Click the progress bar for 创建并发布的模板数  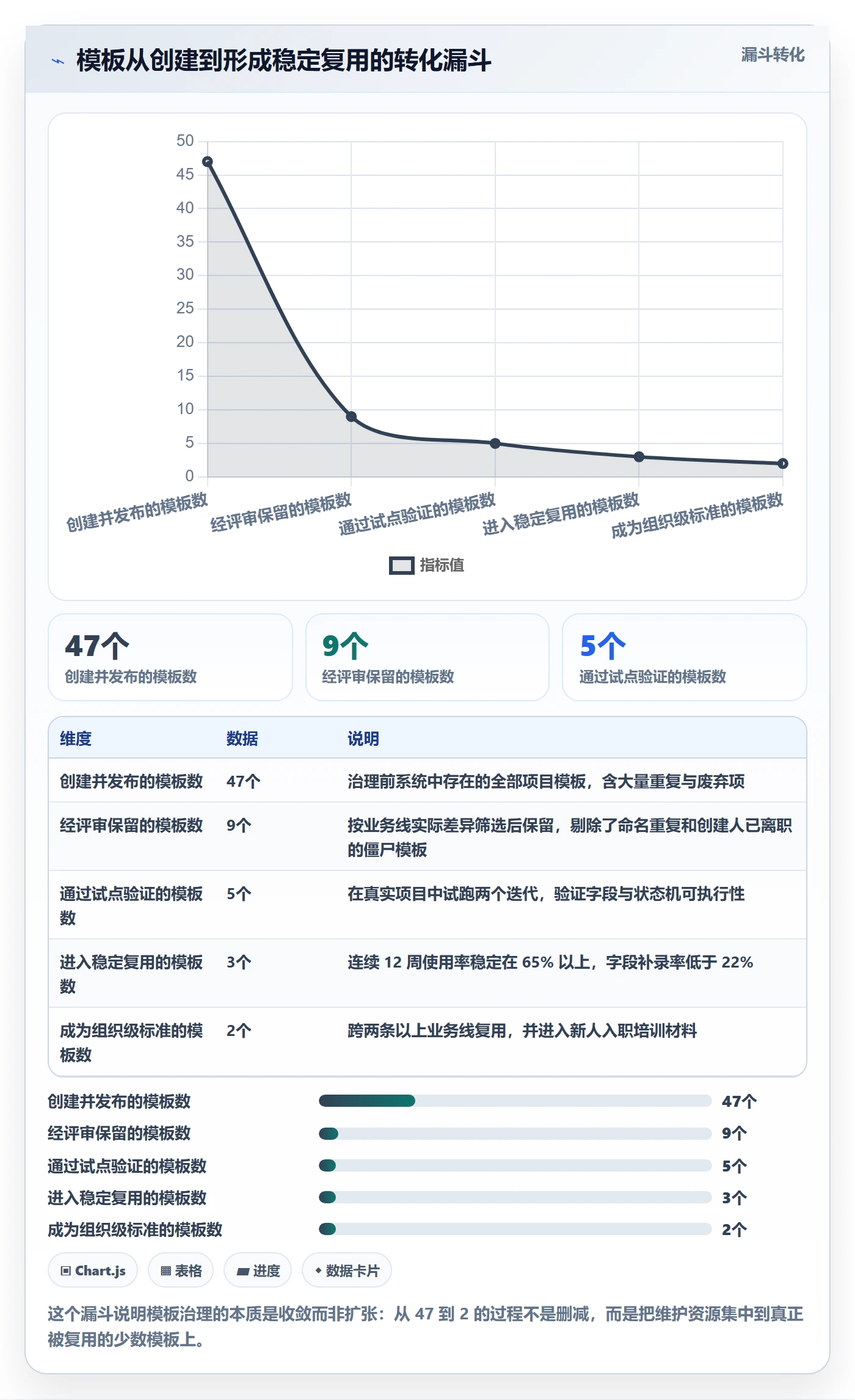click(515, 1101)
